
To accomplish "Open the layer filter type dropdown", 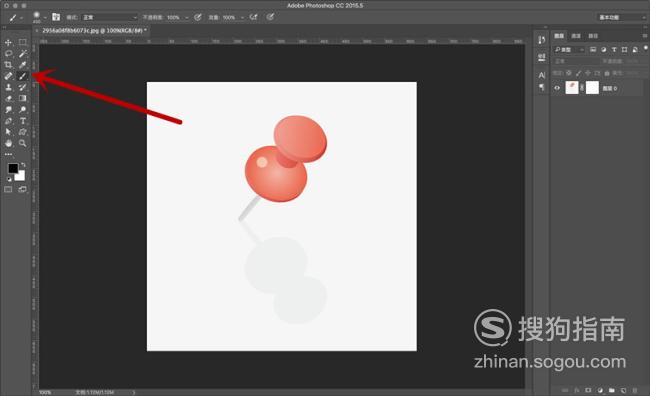I will (569, 50).
